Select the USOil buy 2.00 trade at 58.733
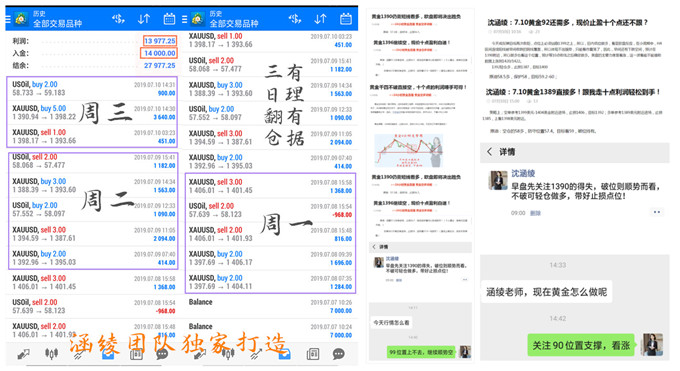The image size is (680, 371). point(93,89)
